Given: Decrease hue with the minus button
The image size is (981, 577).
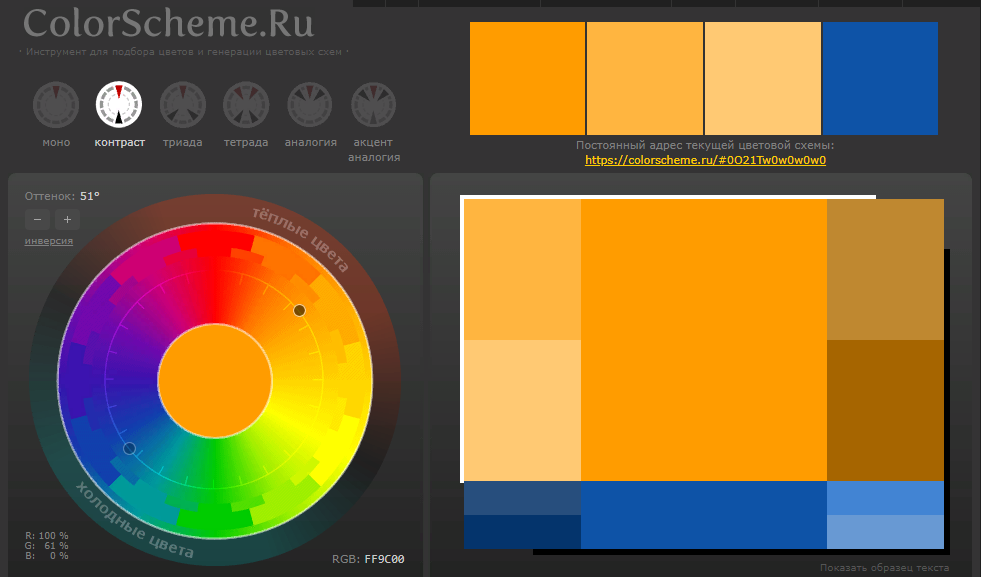Looking at the screenshot, I should click(x=38, y=220).
